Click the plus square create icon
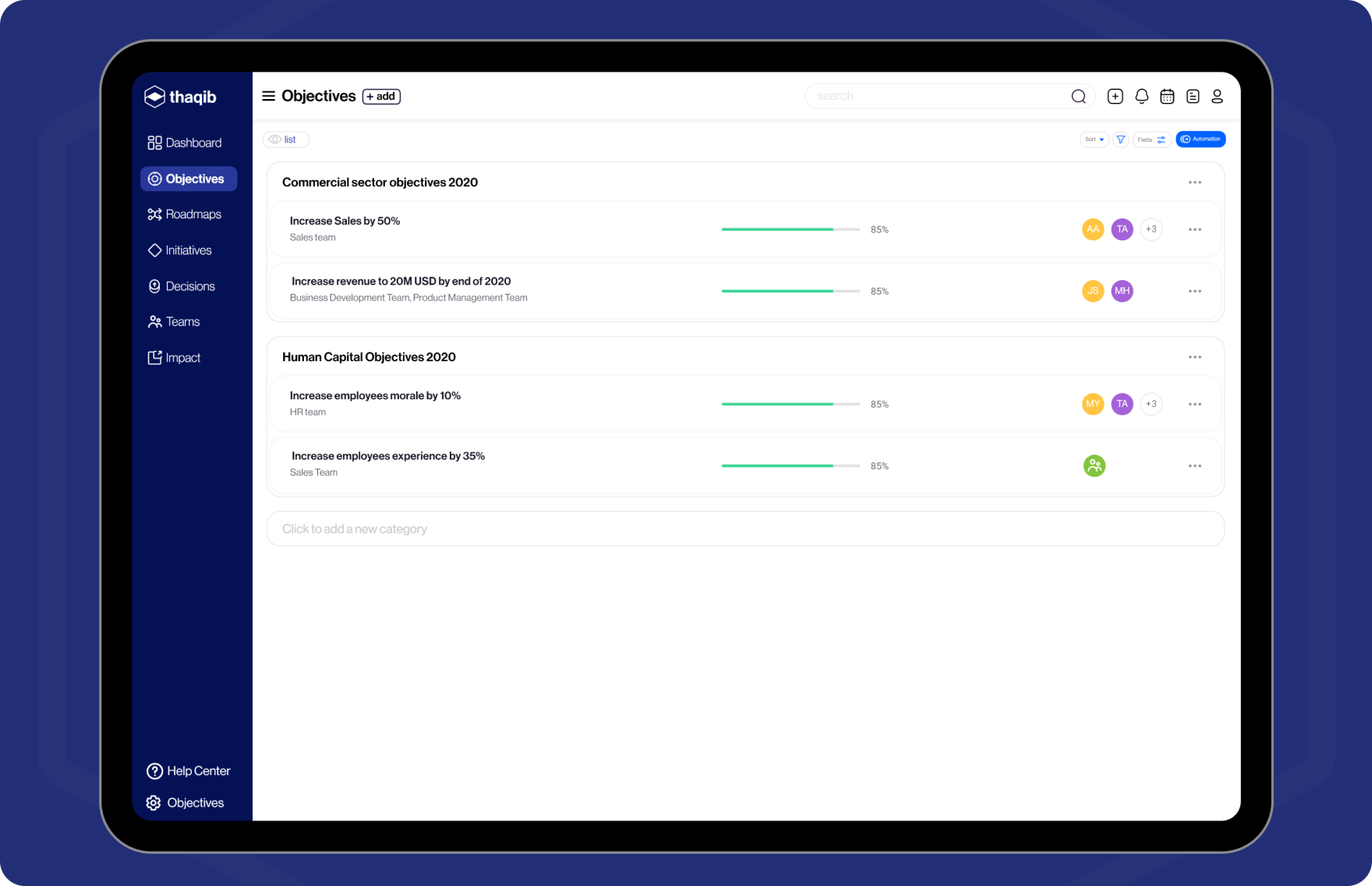Viewport: 1372px width, 886px height. click(1116, 96)
